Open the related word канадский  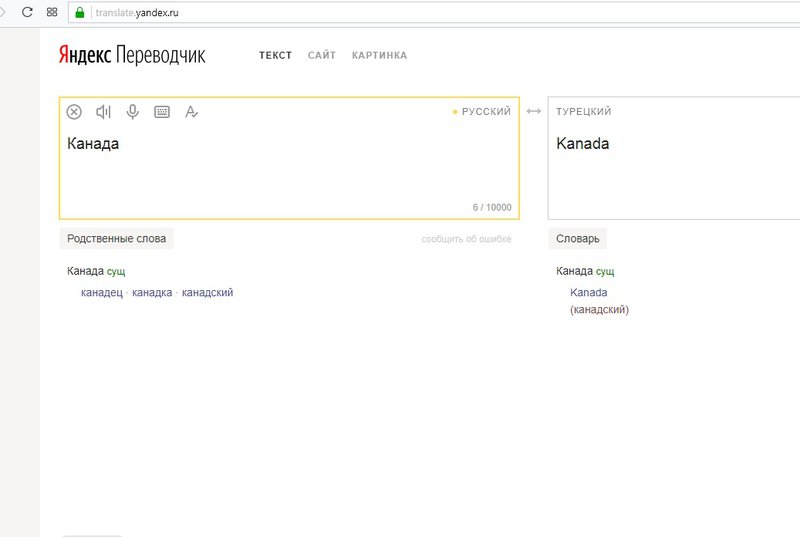pos(208,293)
